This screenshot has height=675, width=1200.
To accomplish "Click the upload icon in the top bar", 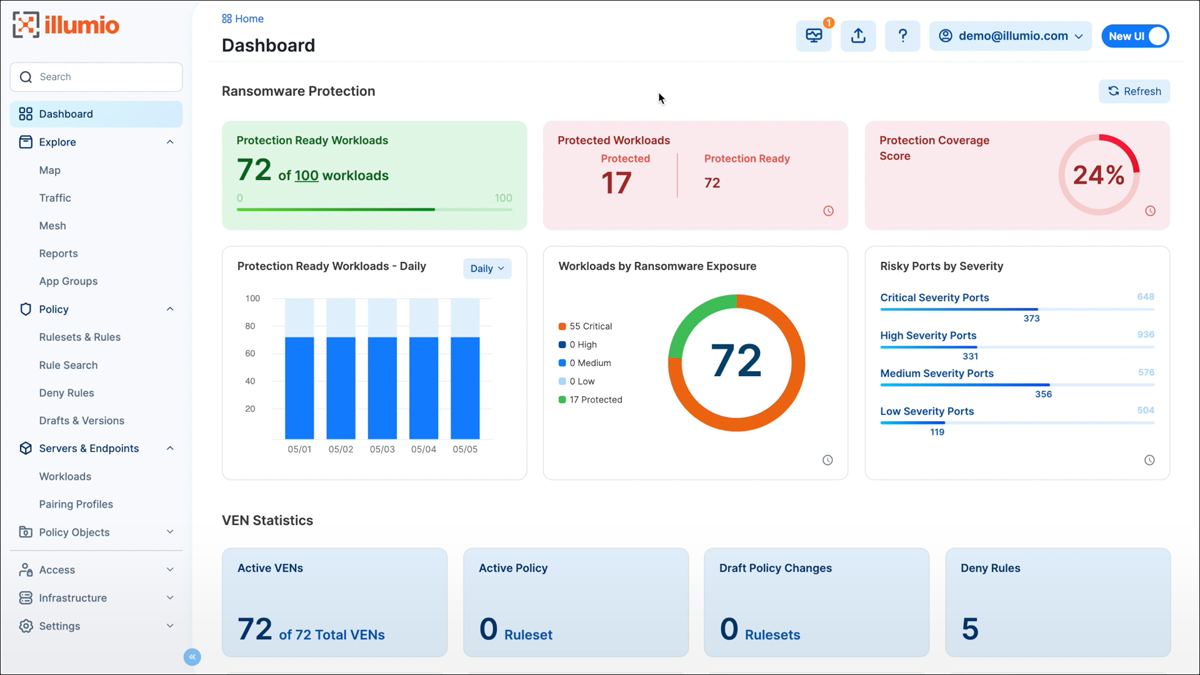I will pos(858,35).
